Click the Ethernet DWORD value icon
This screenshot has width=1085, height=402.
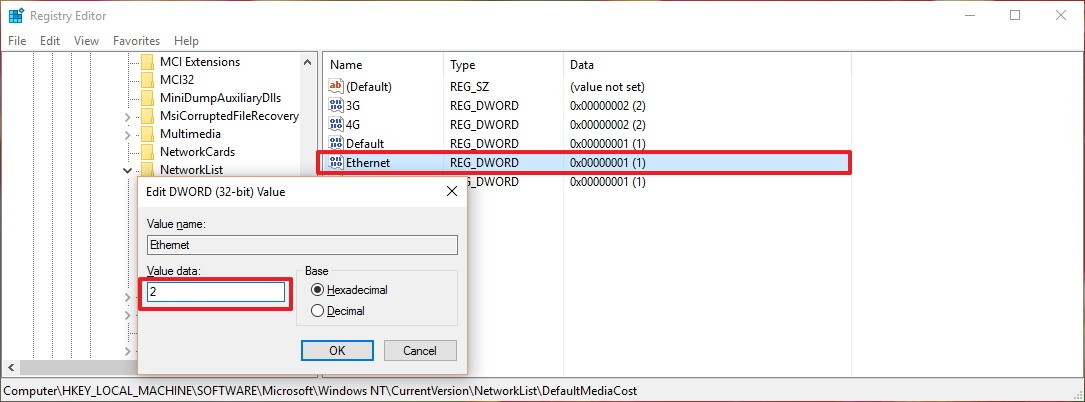tap(336, 163)
